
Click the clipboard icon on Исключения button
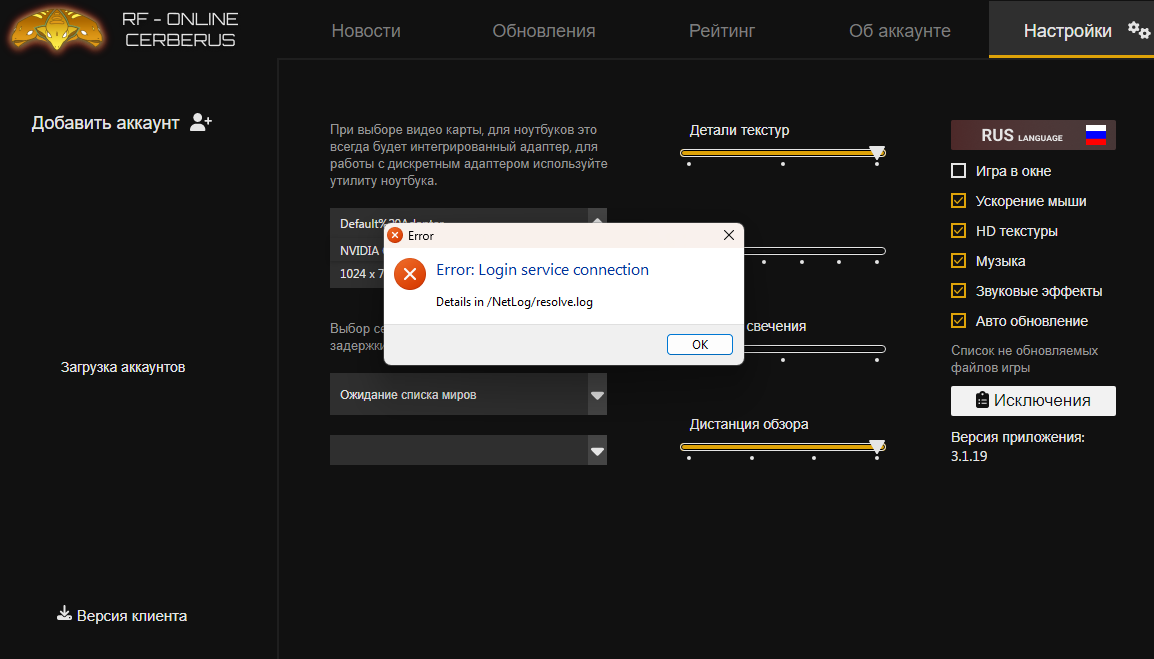click(x=982, y=400)
